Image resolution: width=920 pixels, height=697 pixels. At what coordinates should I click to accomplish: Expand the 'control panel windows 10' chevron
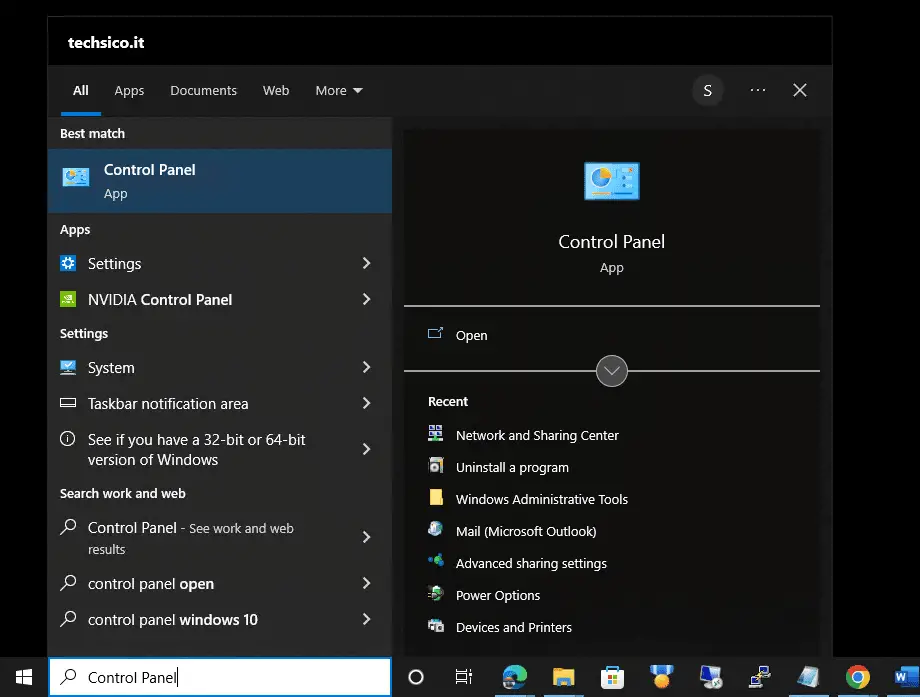[x=366, y=620]
